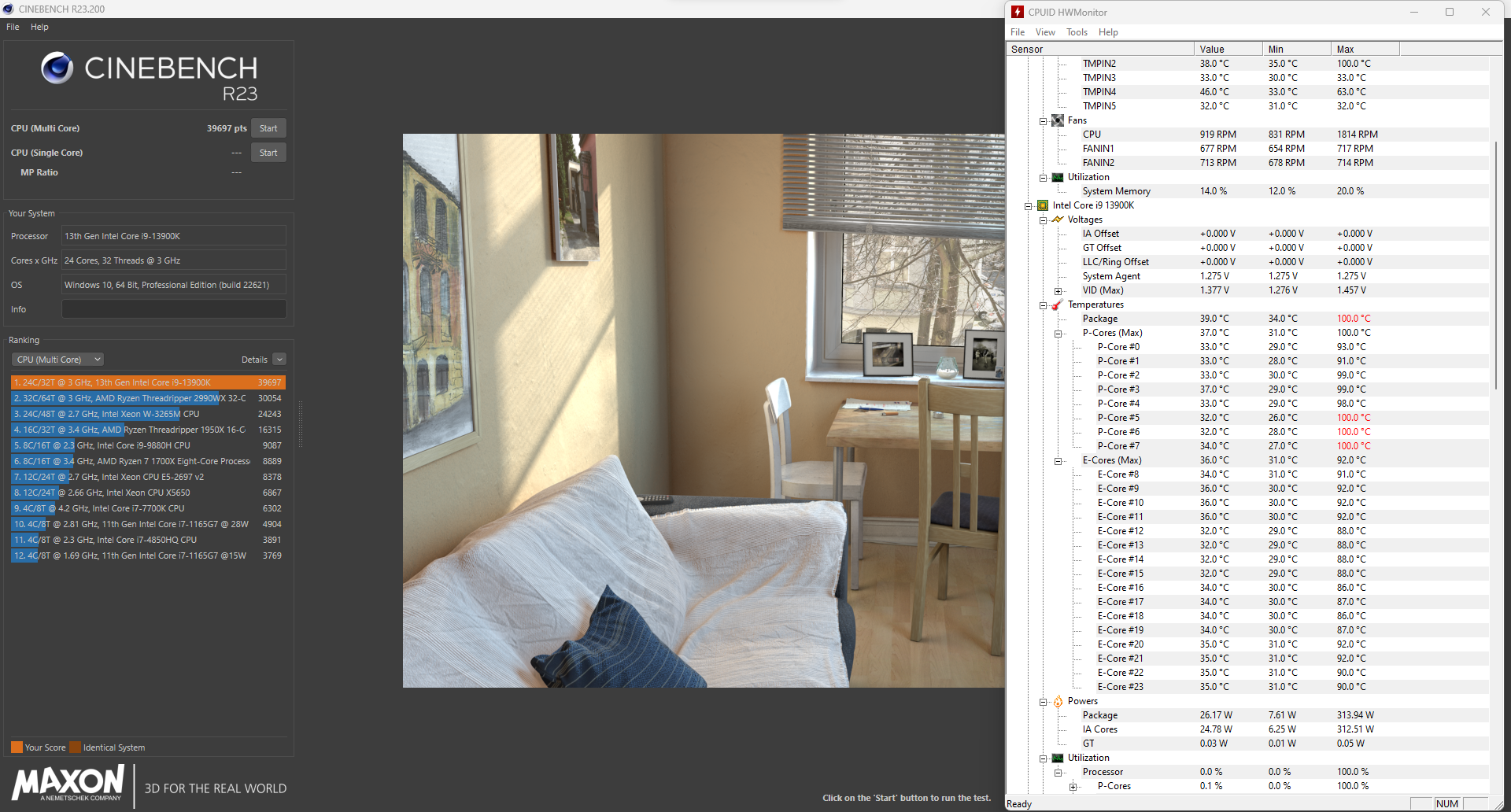The width and height of the screenshot is (1511, 812).
Task: Click the Sensor column header
Action: [x=1100, y=49]
